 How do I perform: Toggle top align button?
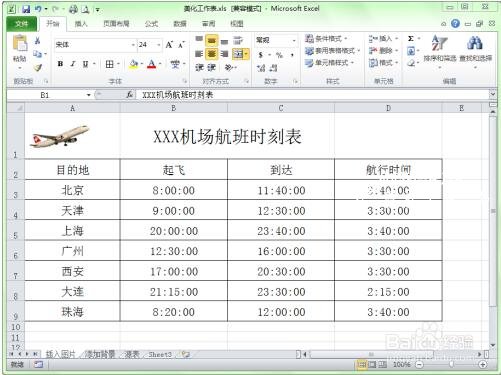click(x=199, y=40)
